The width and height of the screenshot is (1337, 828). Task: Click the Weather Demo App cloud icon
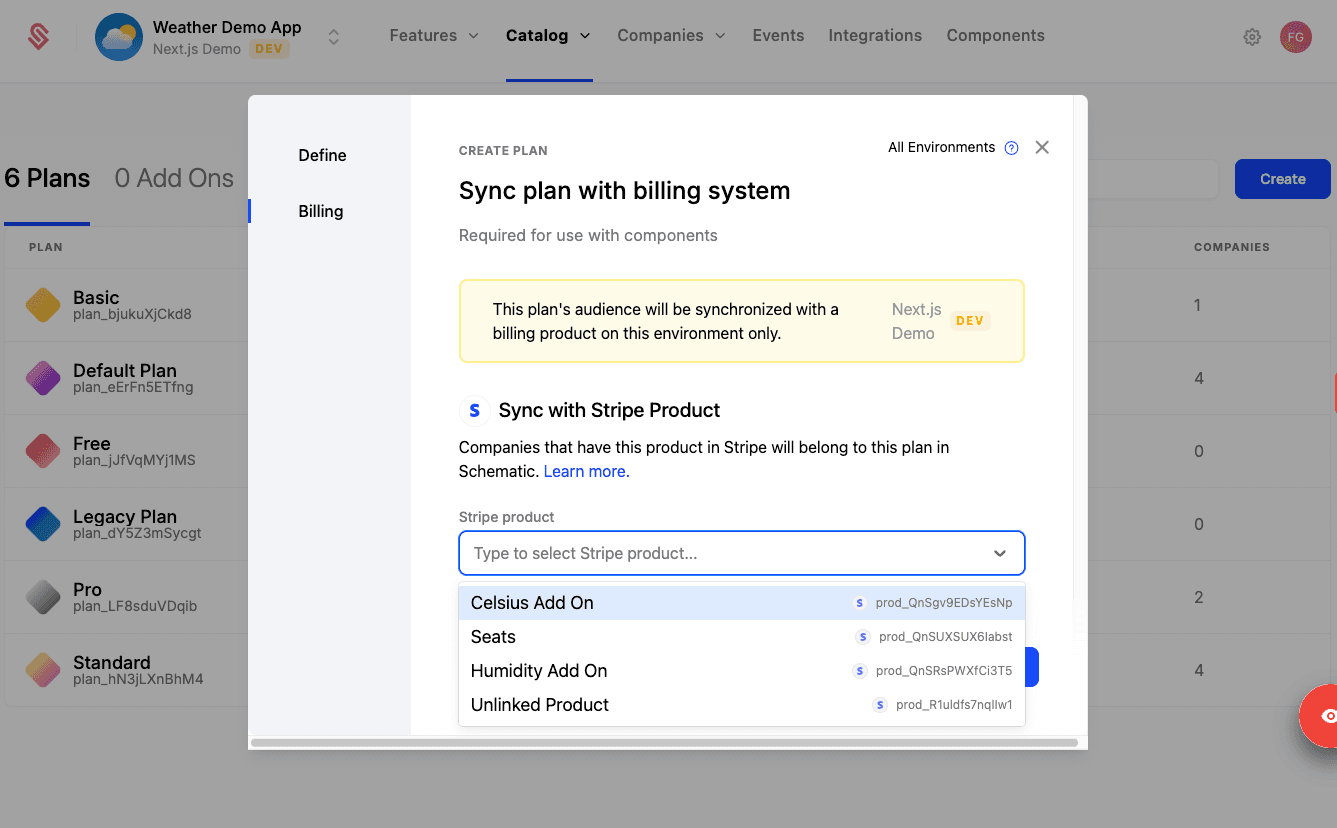click(x=119, y=37)
